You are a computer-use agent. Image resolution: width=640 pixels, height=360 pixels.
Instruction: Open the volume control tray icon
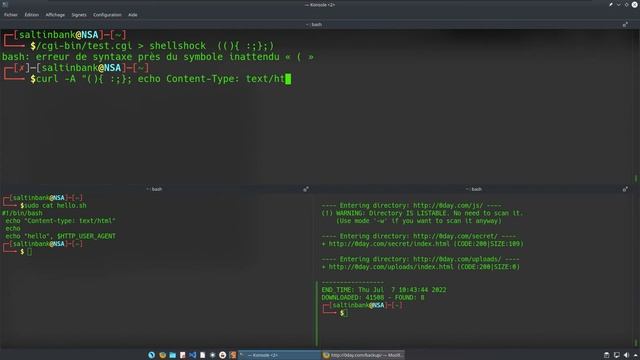click(626, 355)
